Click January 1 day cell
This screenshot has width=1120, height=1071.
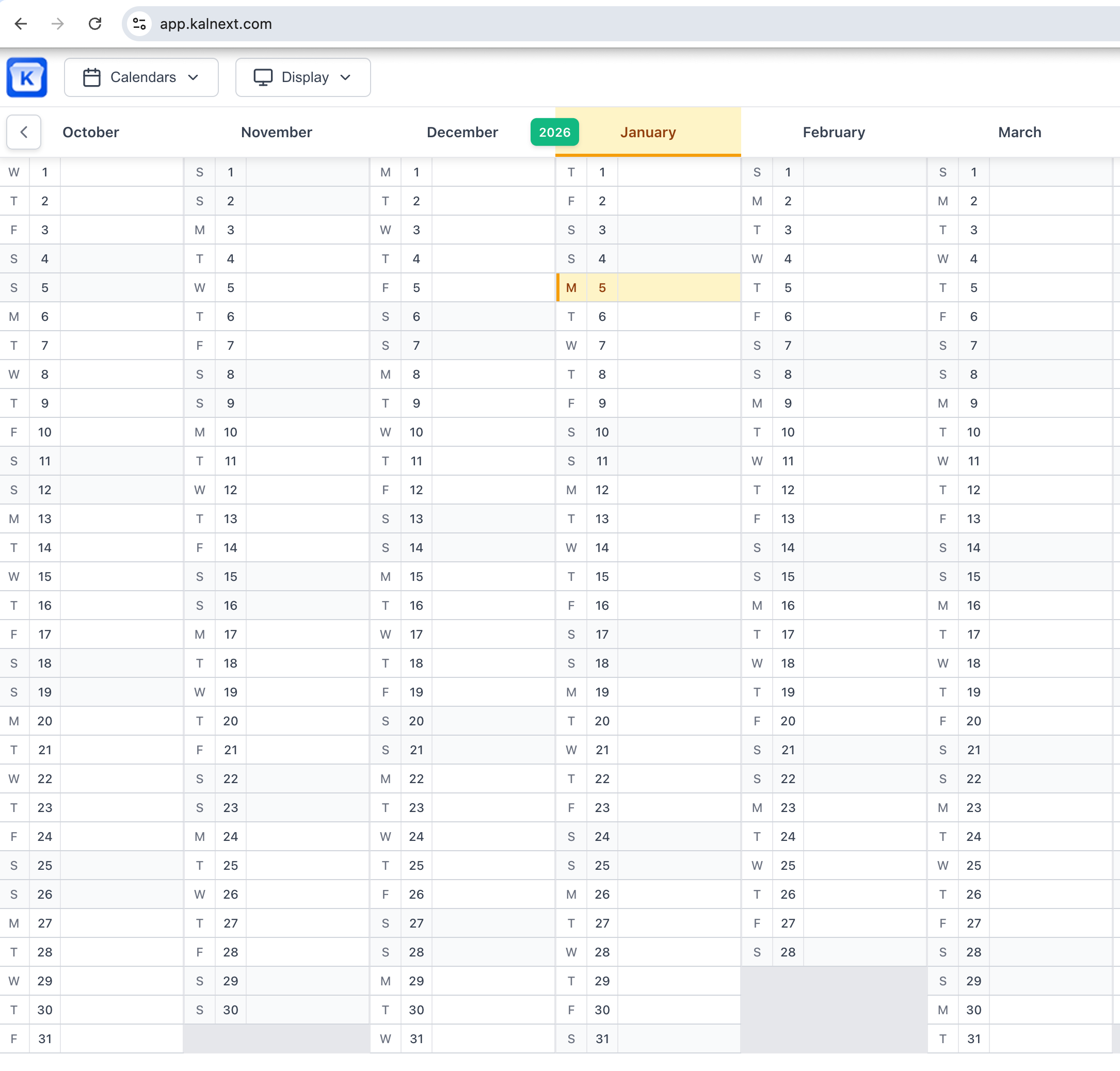[648, 172]
